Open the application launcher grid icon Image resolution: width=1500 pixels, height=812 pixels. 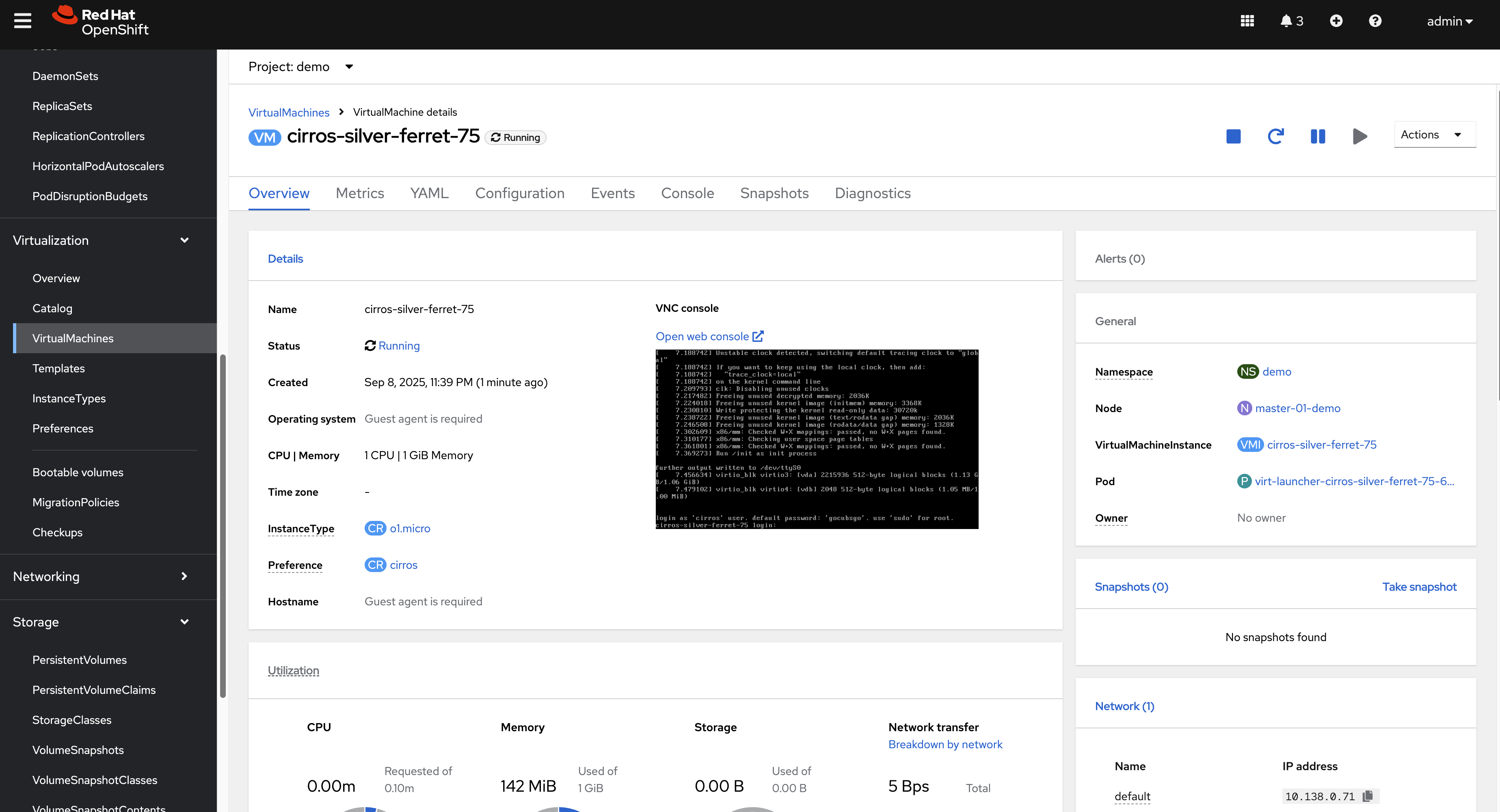pyautogui.click(x=1247, y=21)
